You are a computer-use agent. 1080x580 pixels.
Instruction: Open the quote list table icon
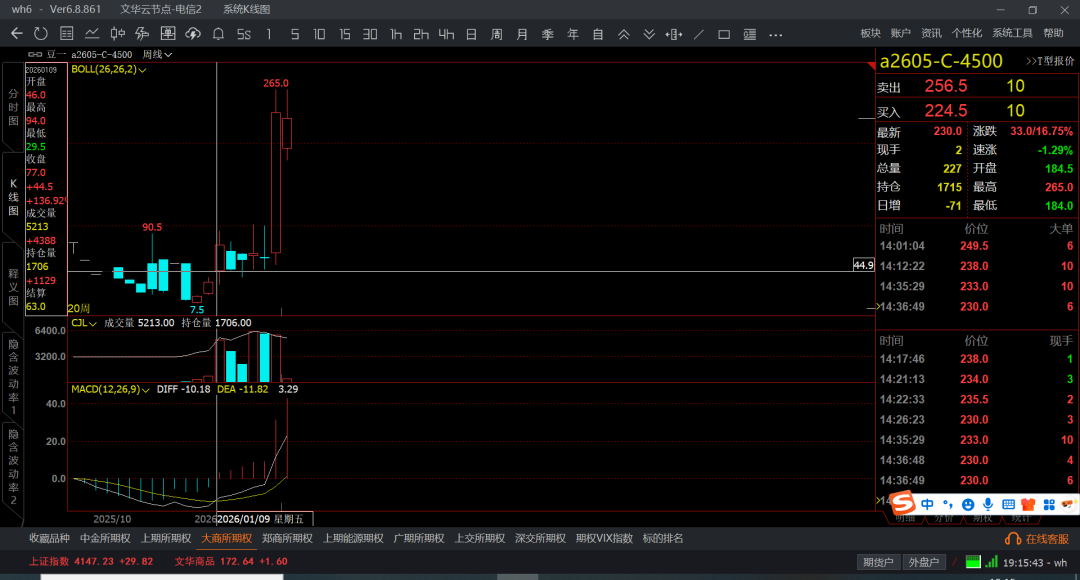point(66,34)
